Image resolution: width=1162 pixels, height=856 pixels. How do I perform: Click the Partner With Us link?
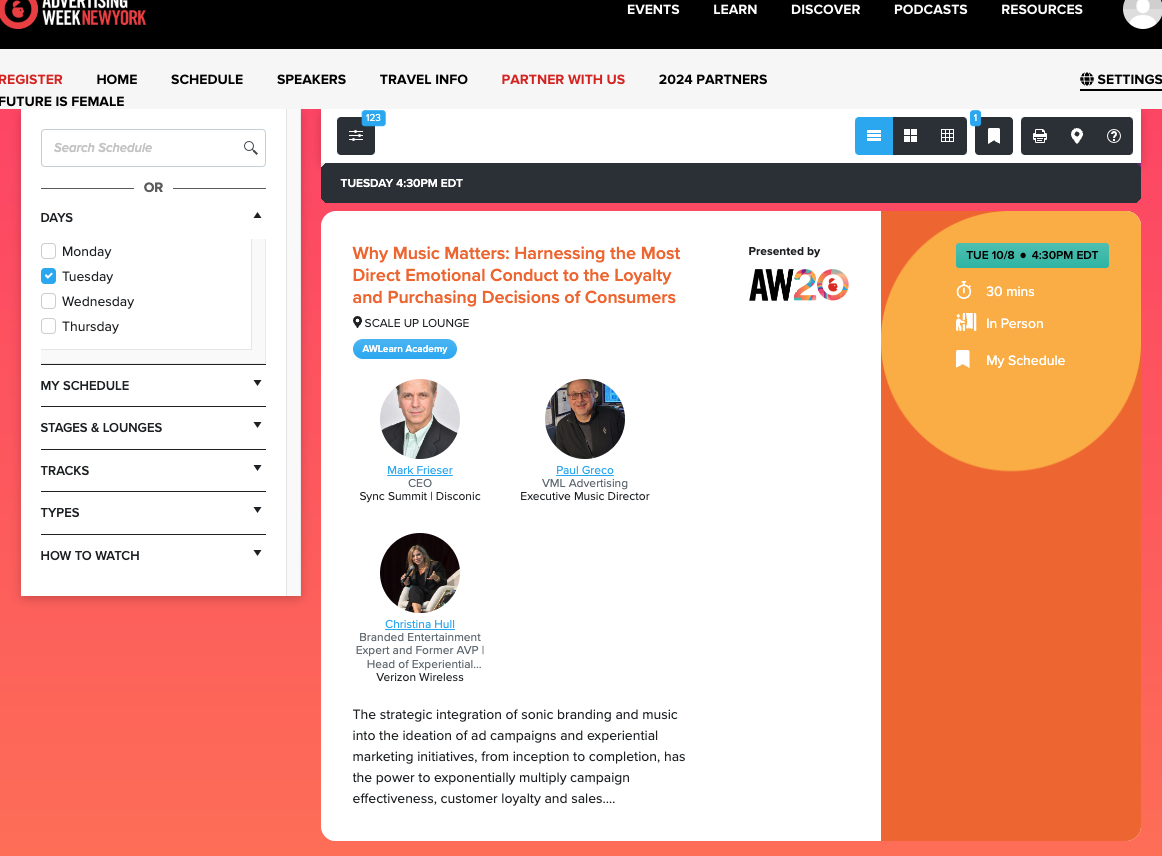click(563, 79)
